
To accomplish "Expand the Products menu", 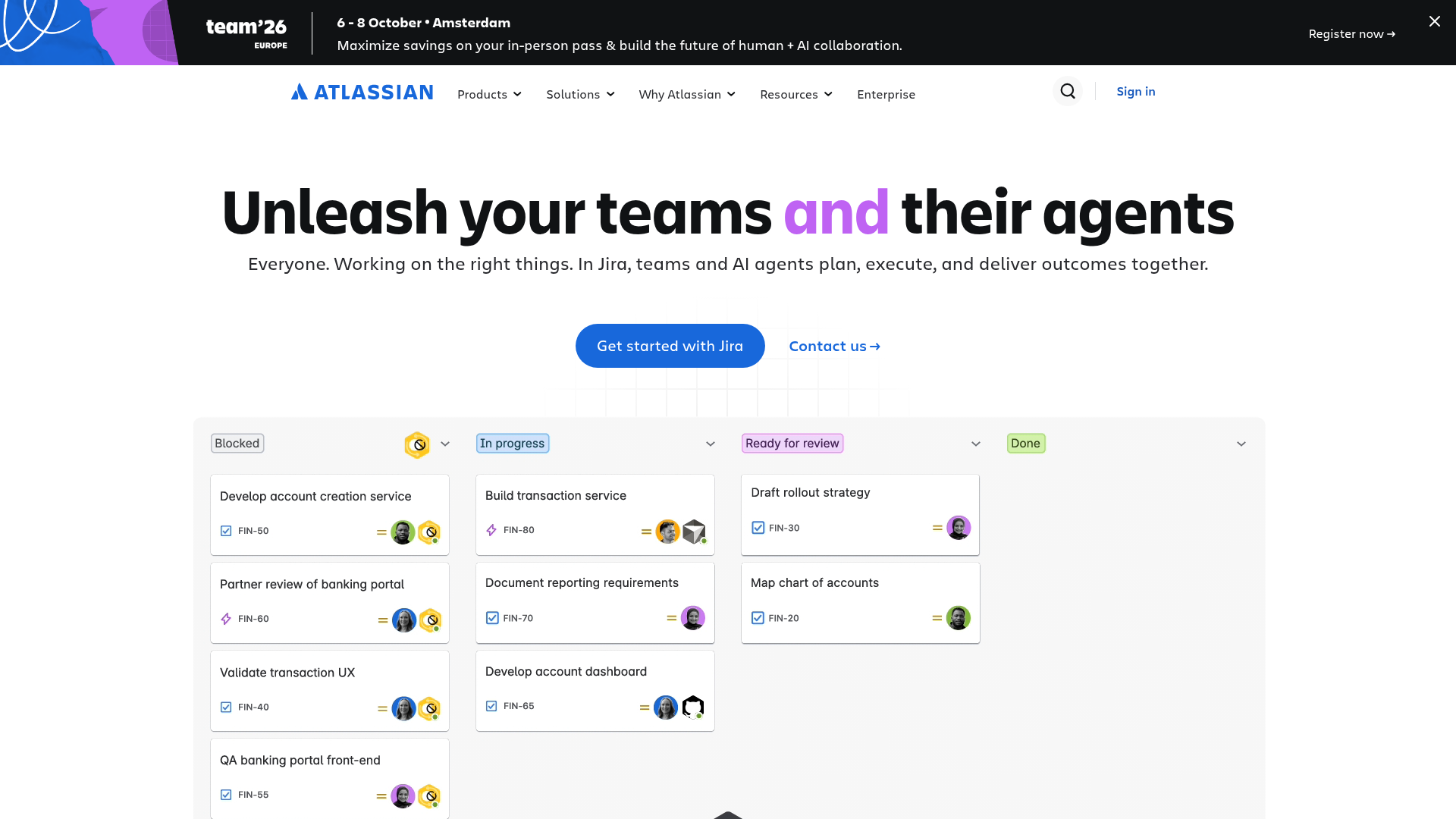I will (x=489, y=94).
